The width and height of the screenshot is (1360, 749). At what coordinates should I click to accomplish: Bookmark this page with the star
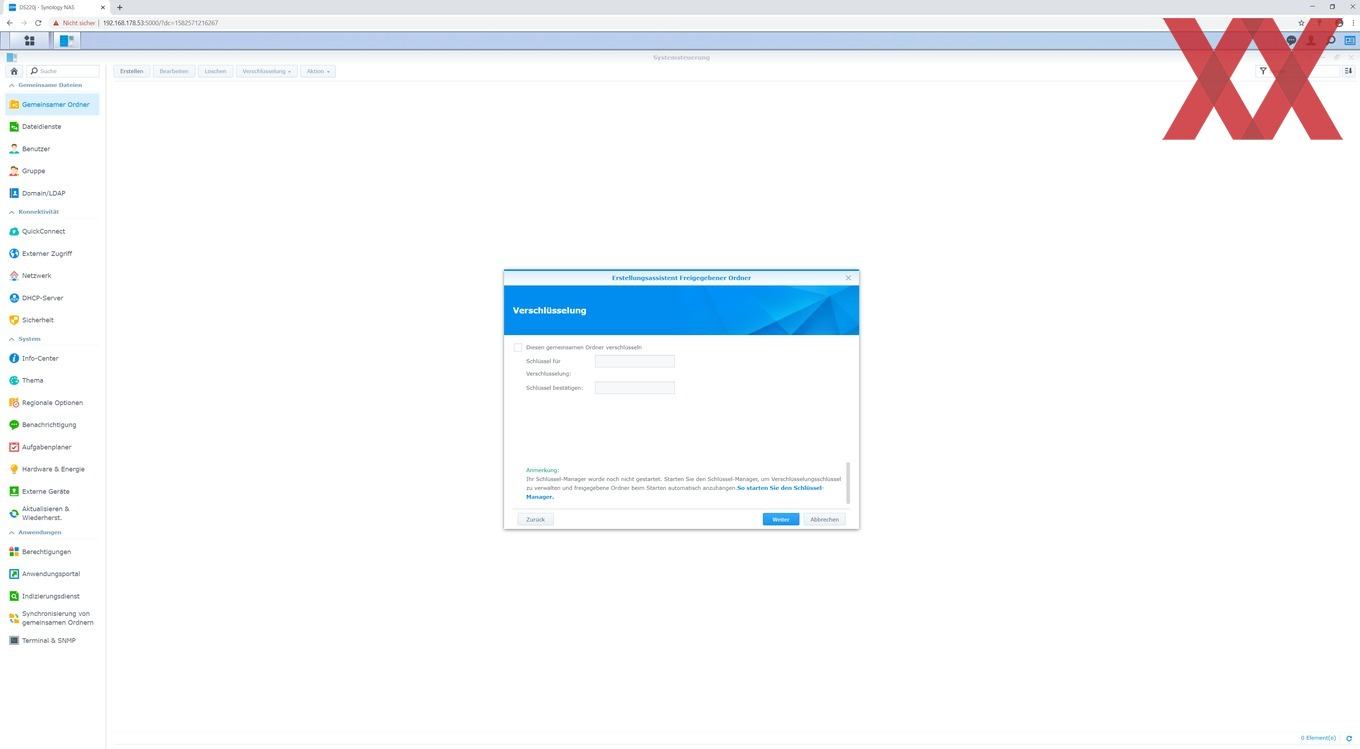(x=1301, y=22)
